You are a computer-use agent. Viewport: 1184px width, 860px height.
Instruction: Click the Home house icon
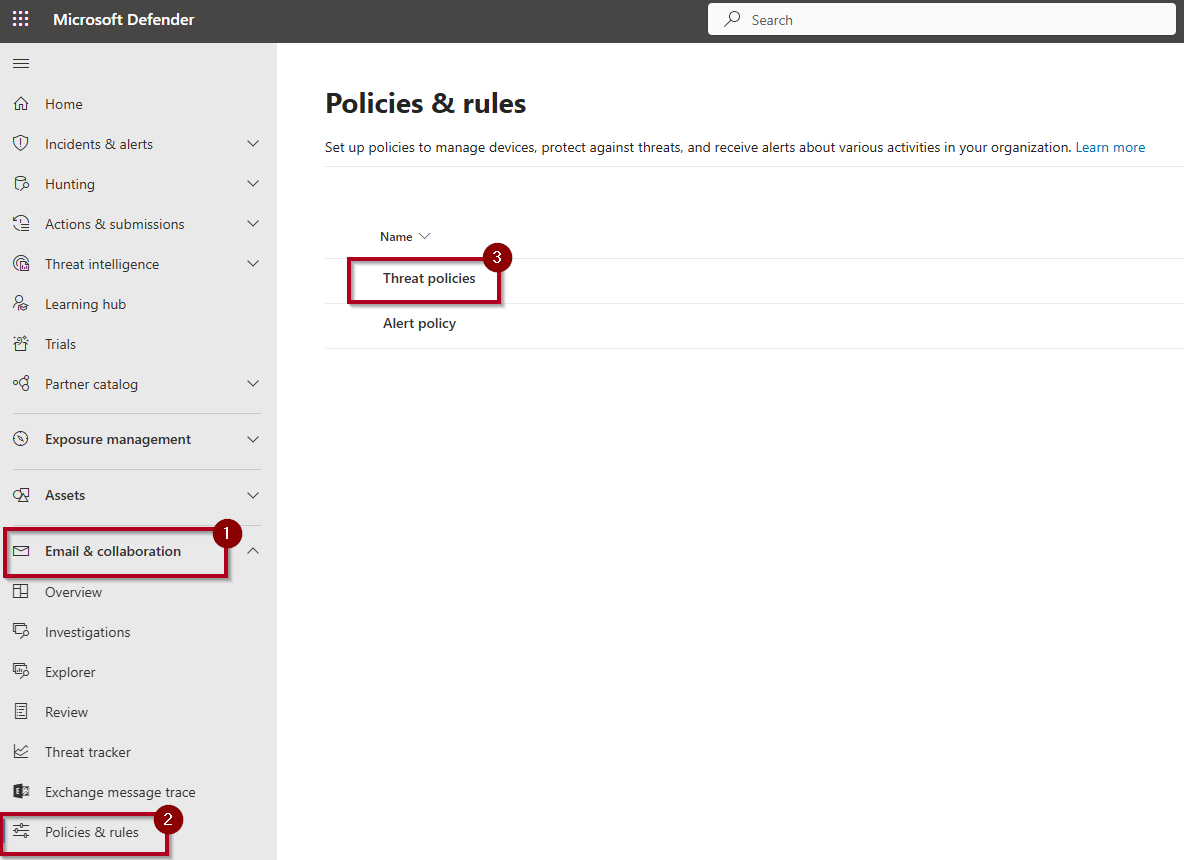point(21,104)
